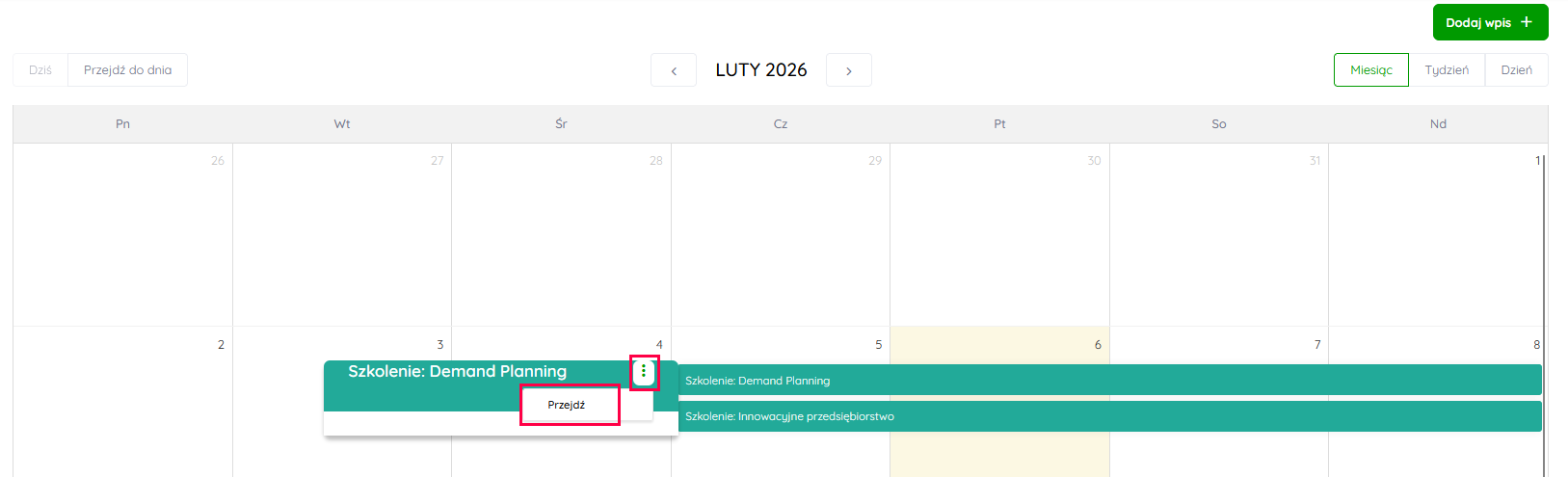This screenshot has height=477, width=1568.
Task: Switch to Miesiąc view
Action: [1370, 70]
